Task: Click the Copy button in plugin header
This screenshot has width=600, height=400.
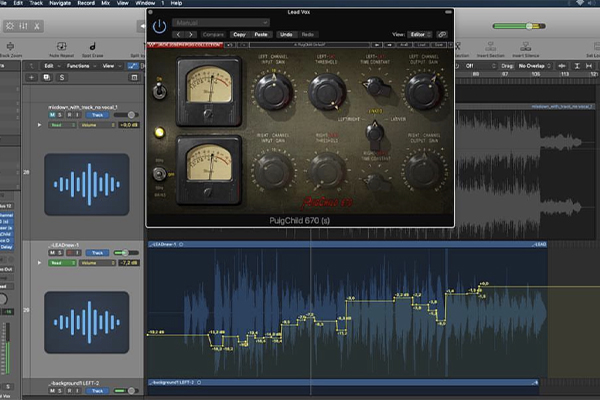Action: [240, 34]
